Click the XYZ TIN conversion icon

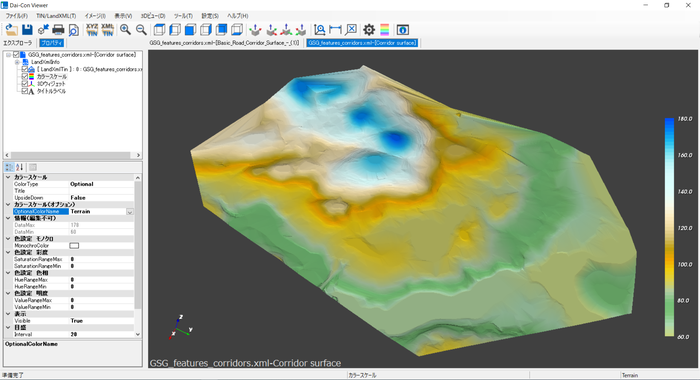pyautogui.click(x=92, y=30)
